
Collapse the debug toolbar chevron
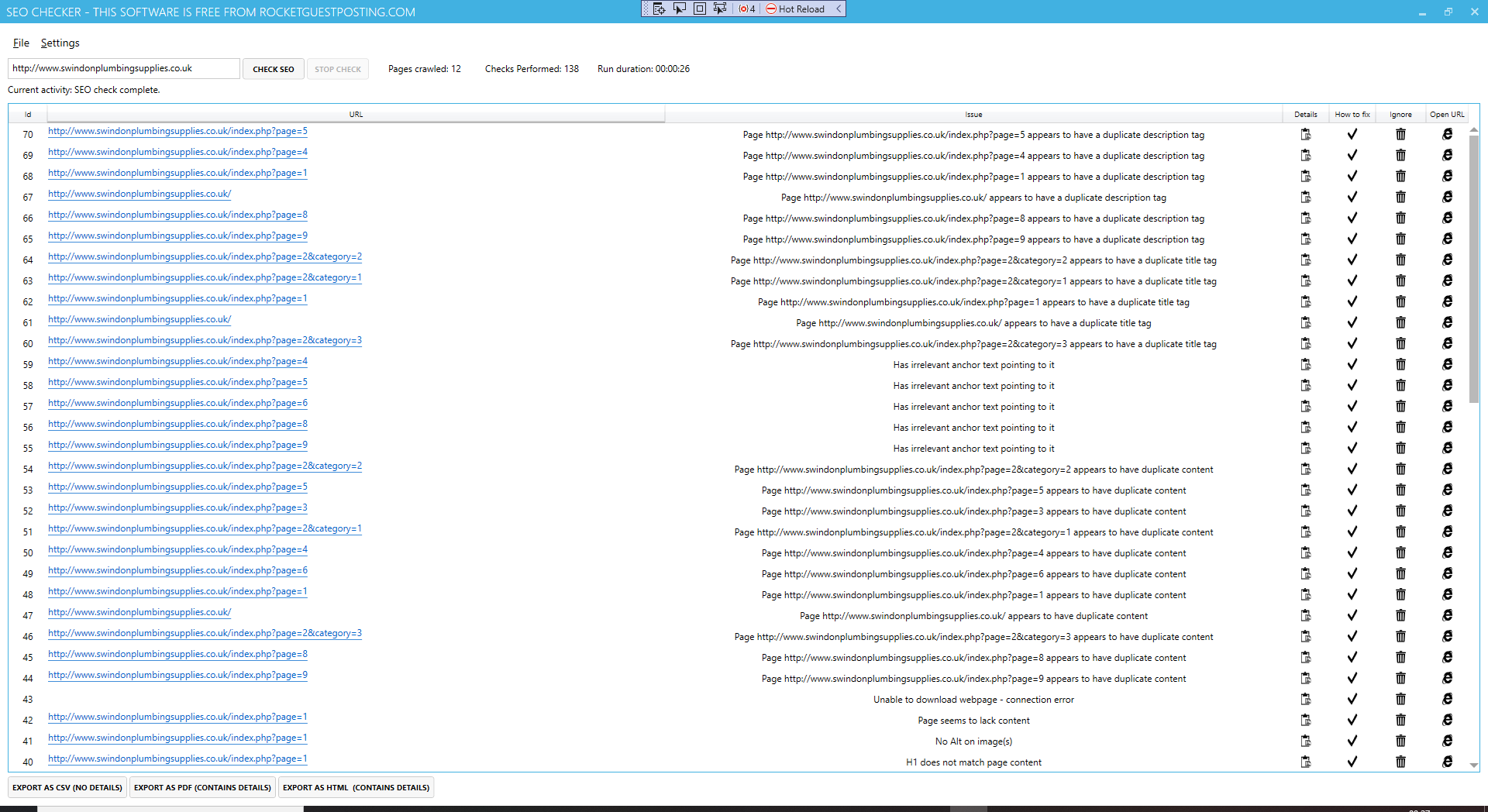pos(839,9)
